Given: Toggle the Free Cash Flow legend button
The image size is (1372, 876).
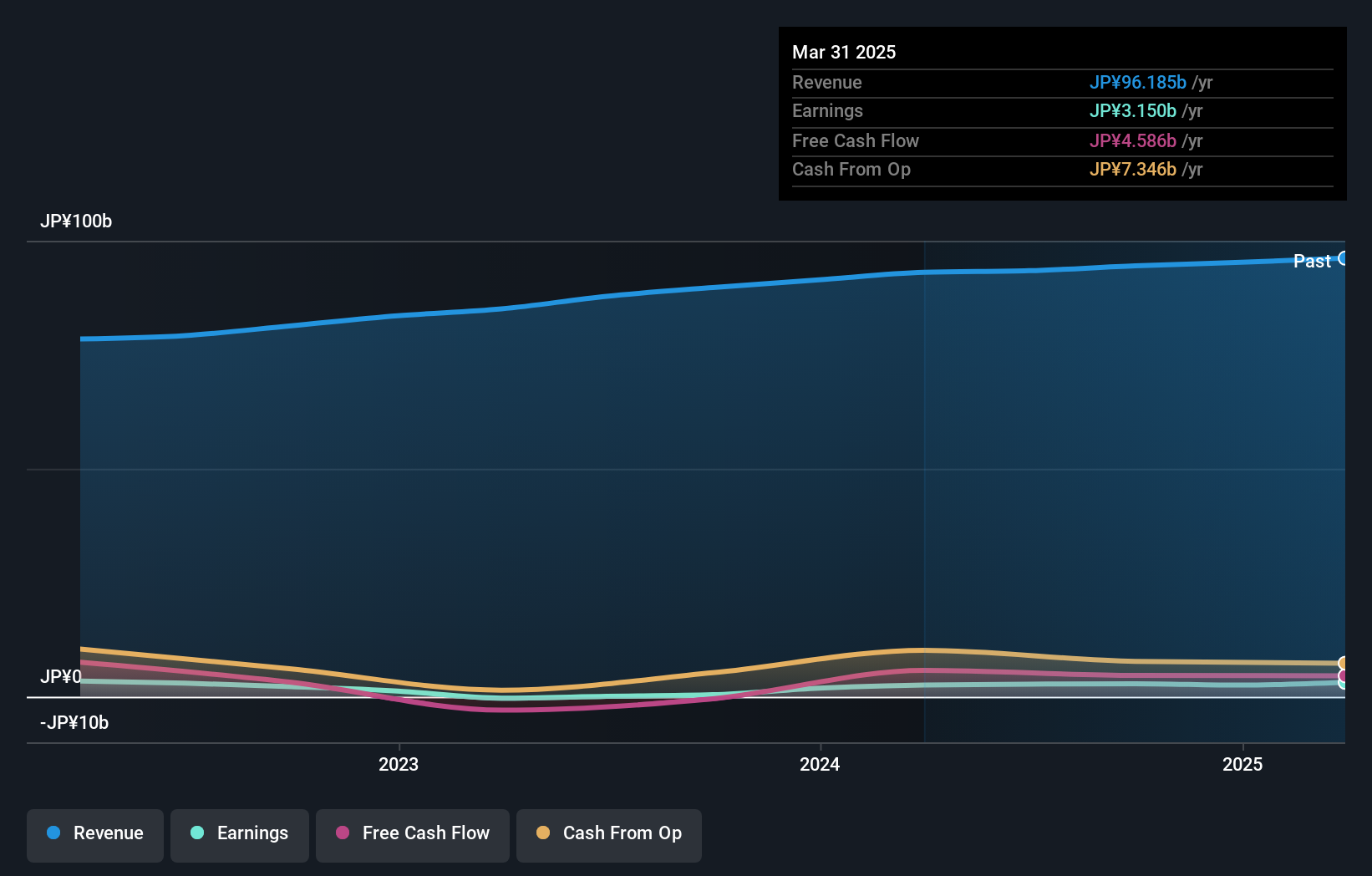Looking at the screenshot, I should coord(413,835).
